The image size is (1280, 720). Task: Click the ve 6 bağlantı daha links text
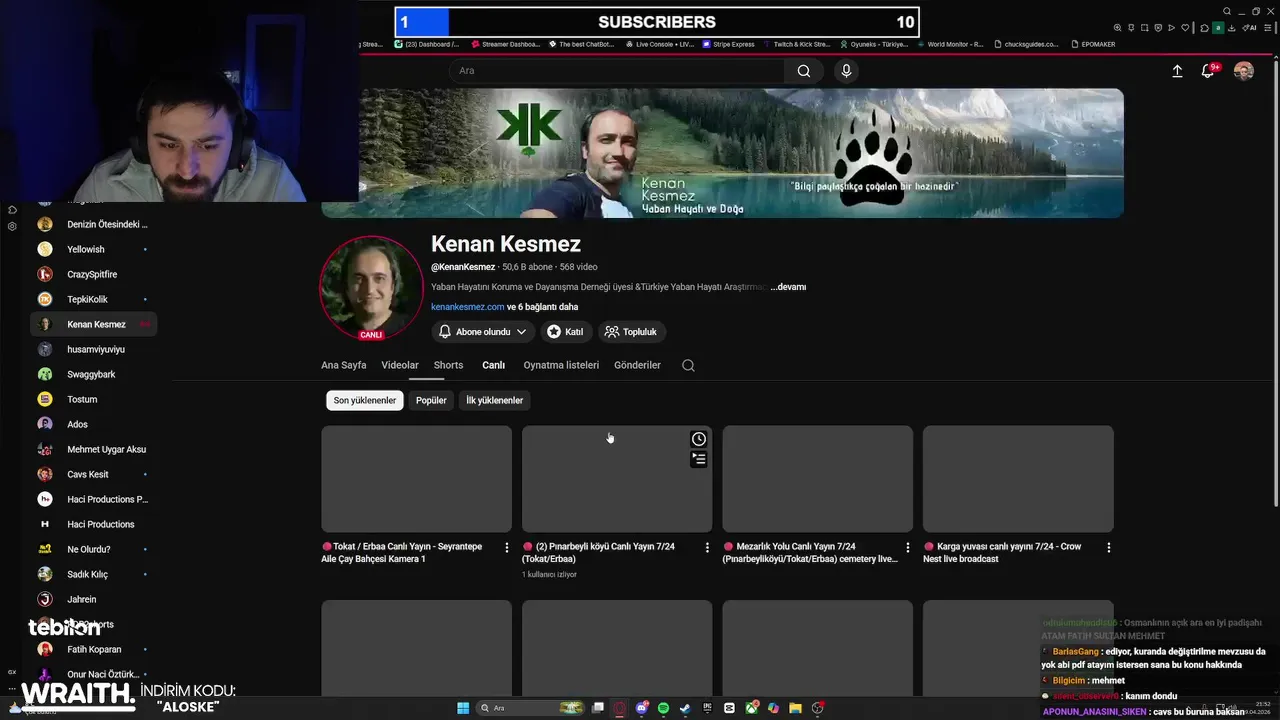click(x=543, y=307)
